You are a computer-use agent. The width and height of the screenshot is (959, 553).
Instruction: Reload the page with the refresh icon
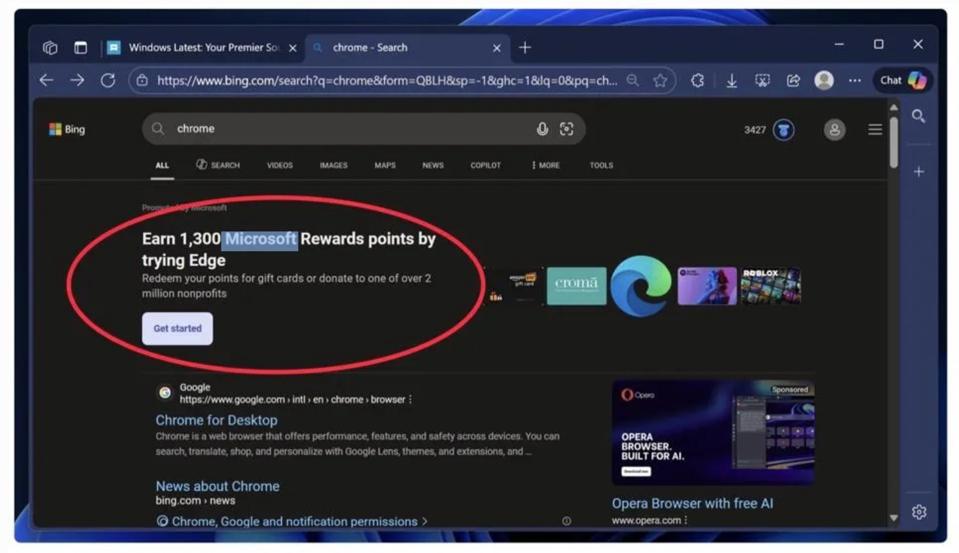click(108, 80)
